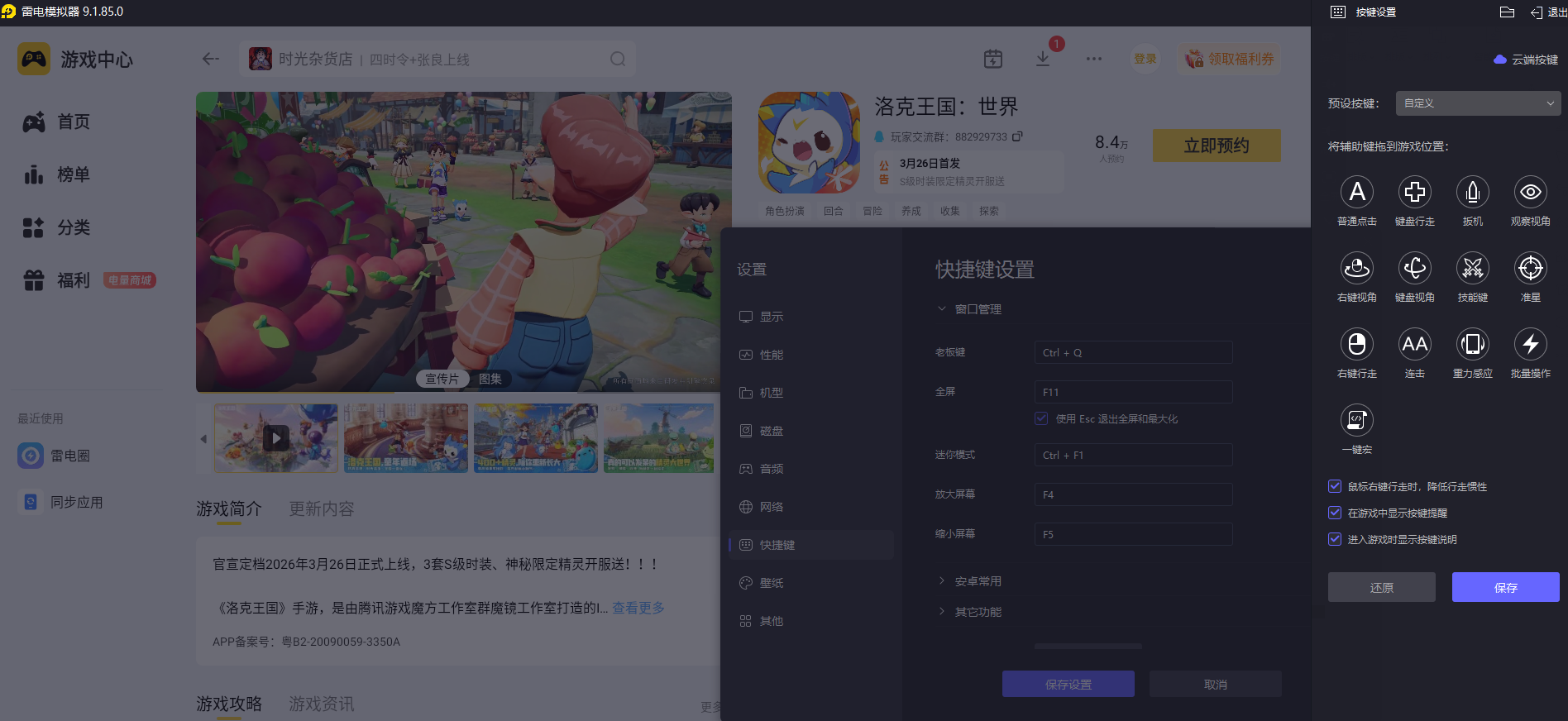
Task: Open the three-dots more menu
Action: (1094, 59)
